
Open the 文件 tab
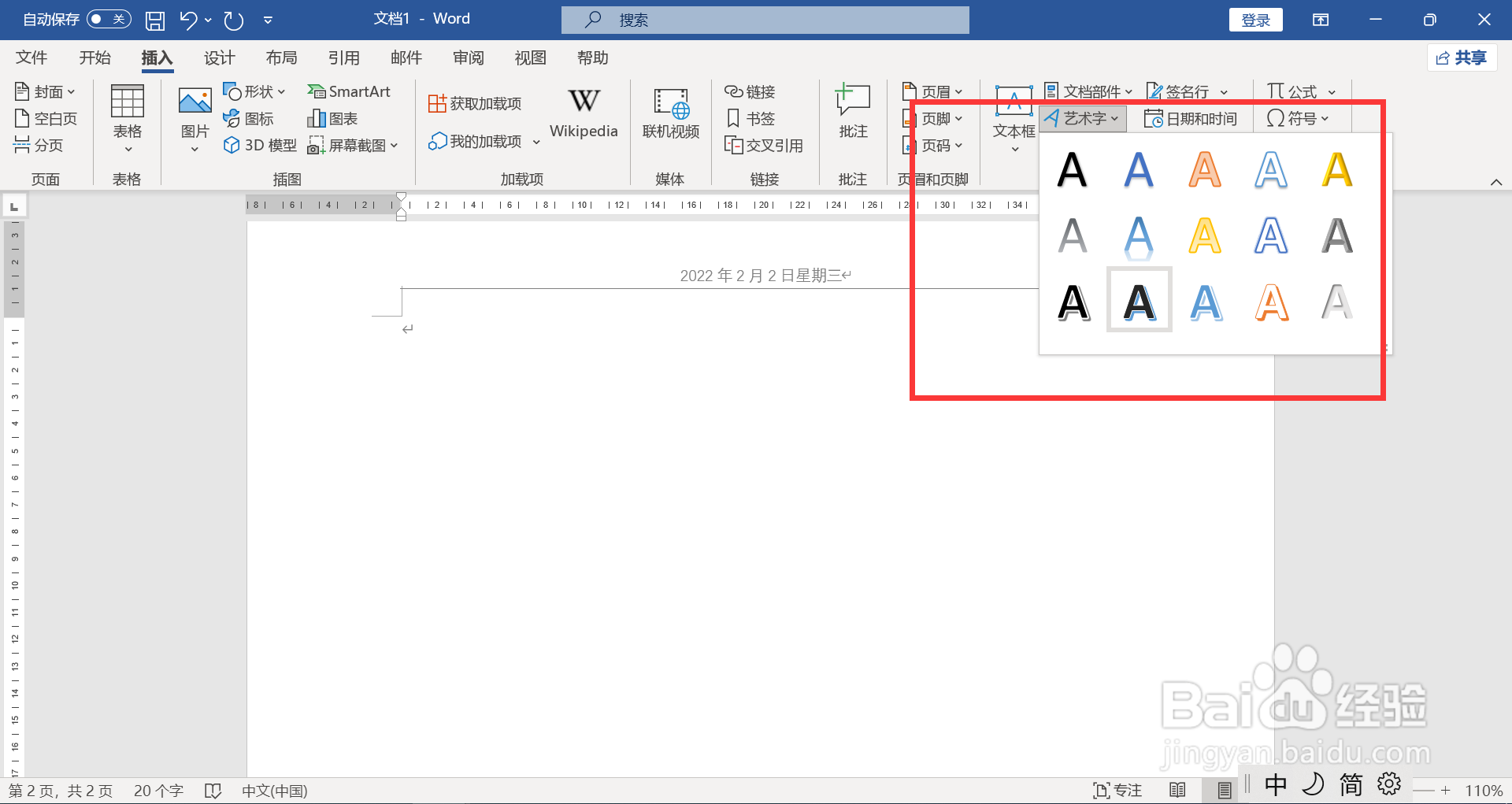31,57
